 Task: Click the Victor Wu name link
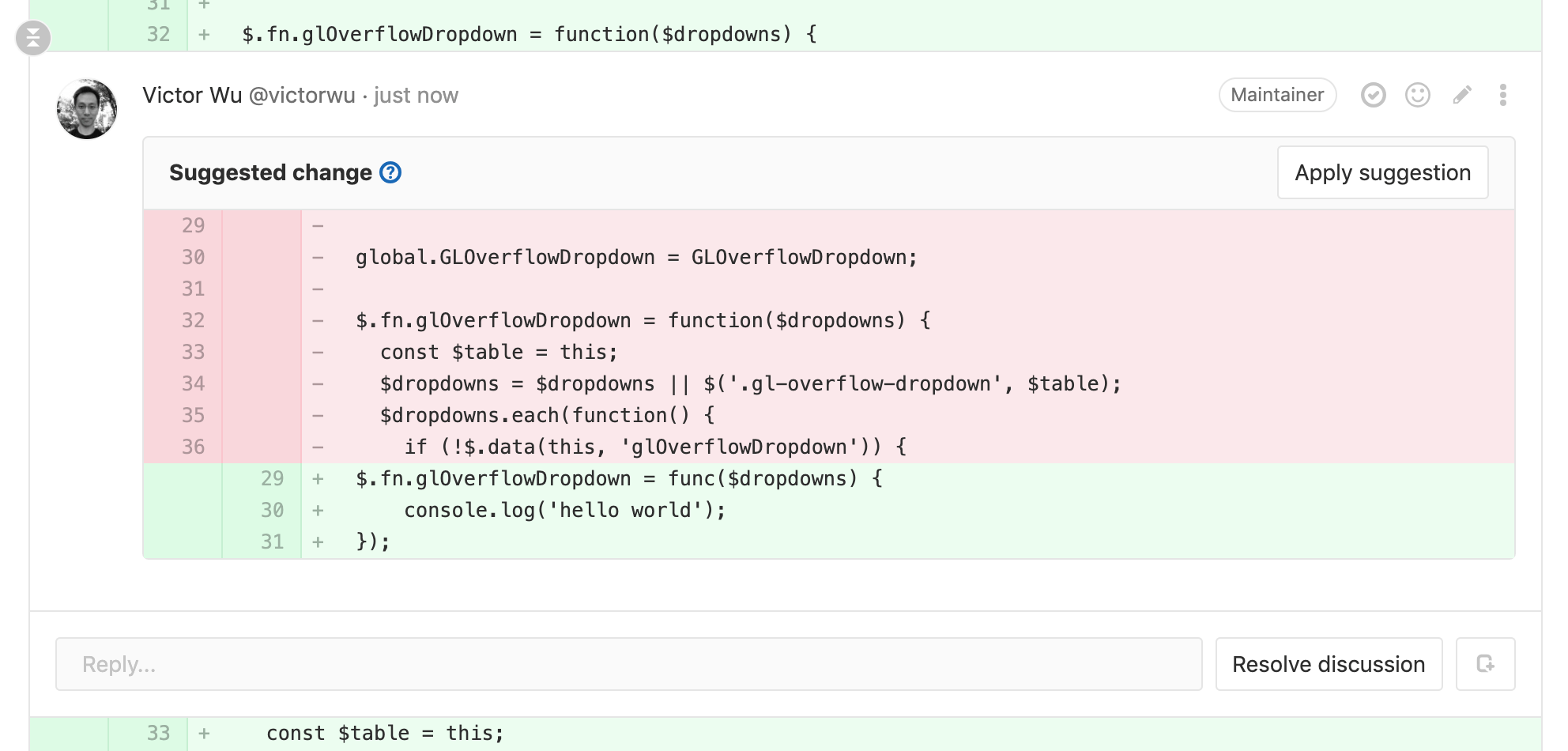pyautogui.click(x=191, y=94)
